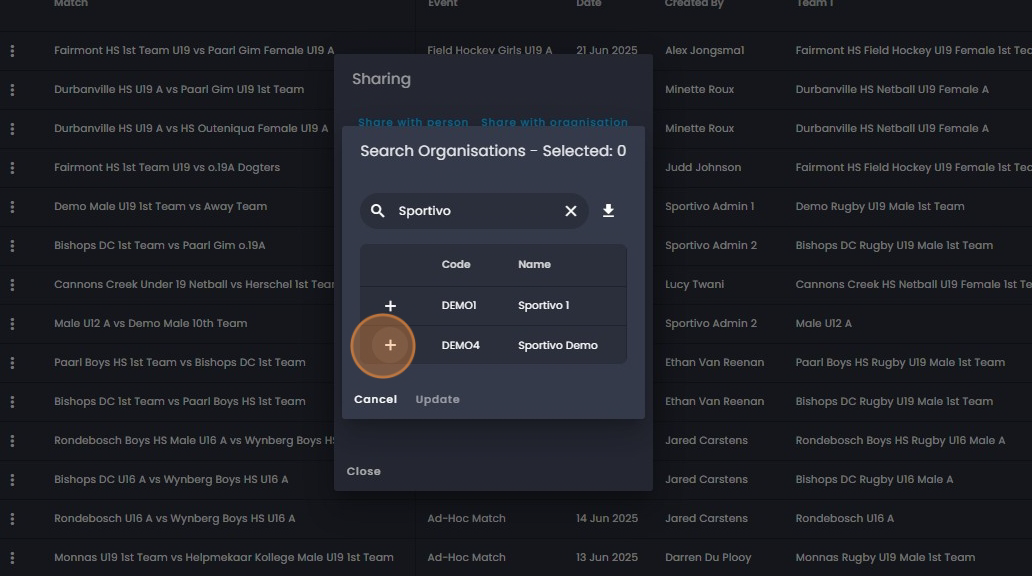Add Sportivo Demo organisation with plus icon

click(x=390, y=345)
